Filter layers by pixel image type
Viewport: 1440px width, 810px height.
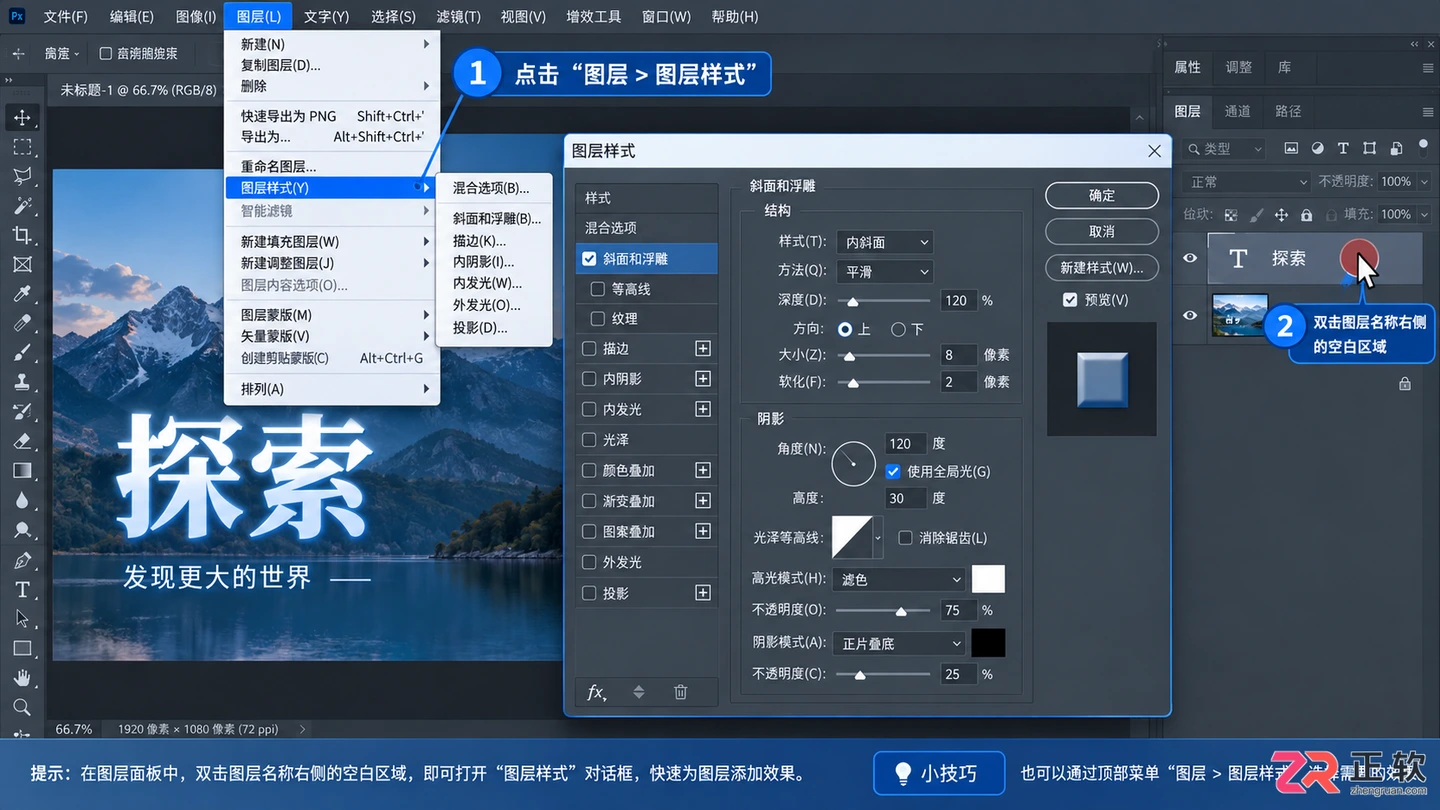click(1291, 148)
